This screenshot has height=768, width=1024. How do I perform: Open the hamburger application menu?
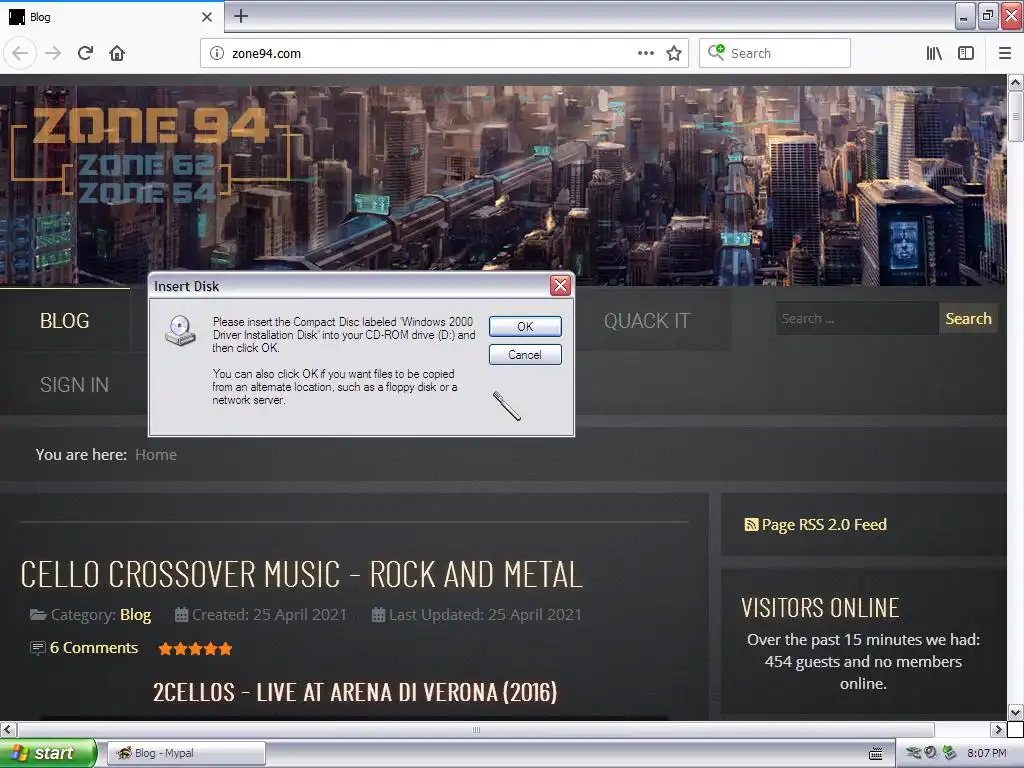(1005, 54)
